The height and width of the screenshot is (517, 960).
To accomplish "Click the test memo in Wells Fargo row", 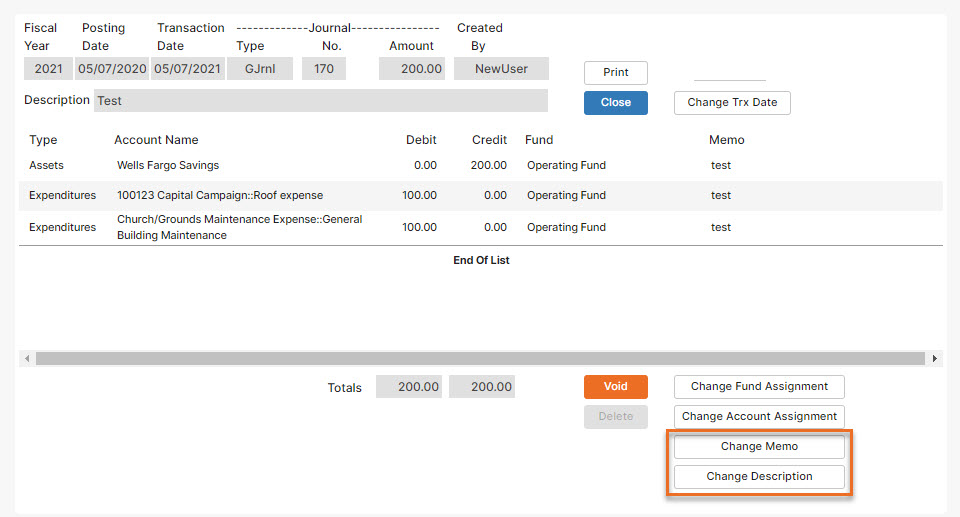I will tap(721, 165).
